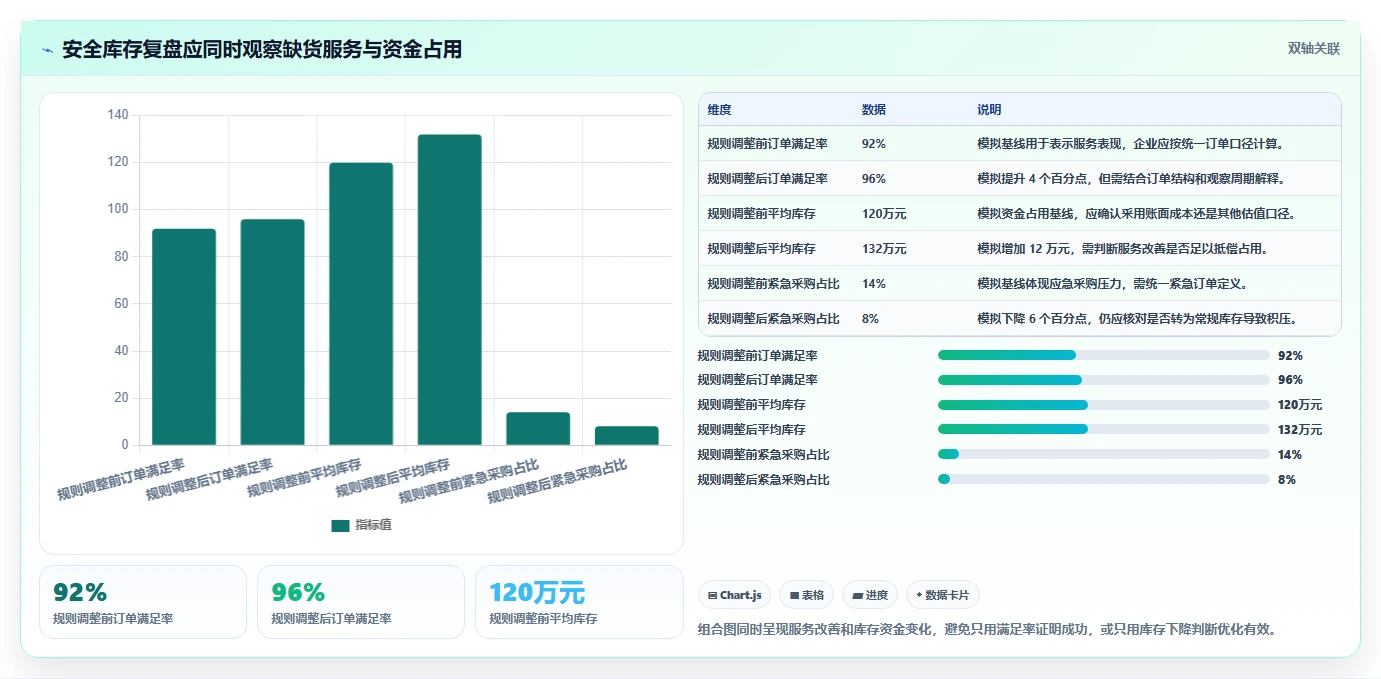
Task: Click progress bar for 规则调整前平均库存
Action: pyautogui.click(x=1104, y=405)
